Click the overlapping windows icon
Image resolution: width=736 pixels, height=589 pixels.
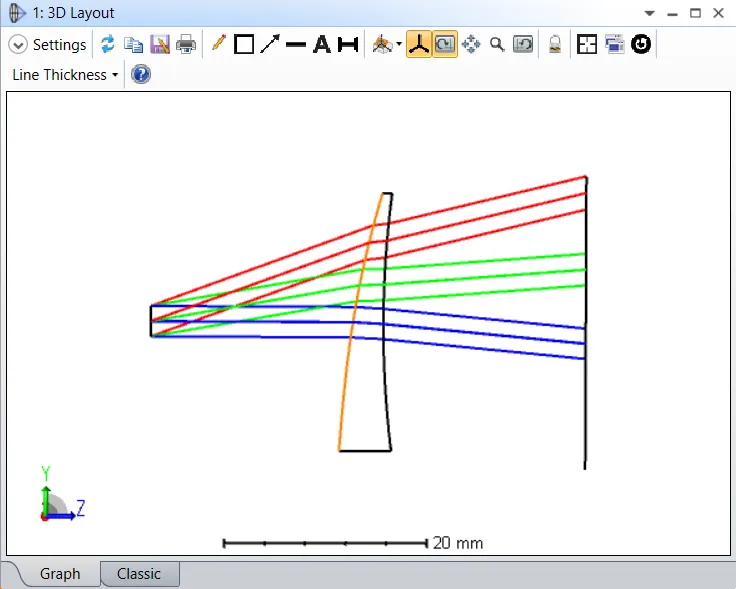(x=614, y=45)
